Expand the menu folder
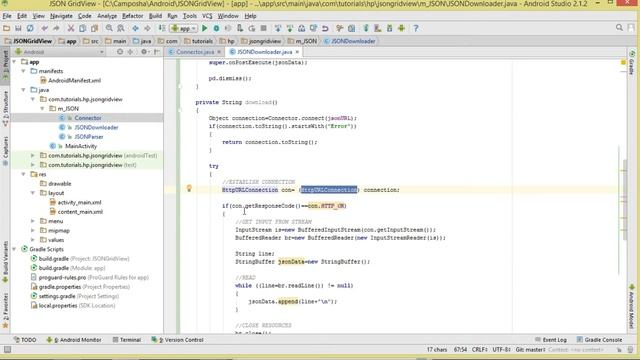This screenshot has width=640, height=360. point(33,221)
